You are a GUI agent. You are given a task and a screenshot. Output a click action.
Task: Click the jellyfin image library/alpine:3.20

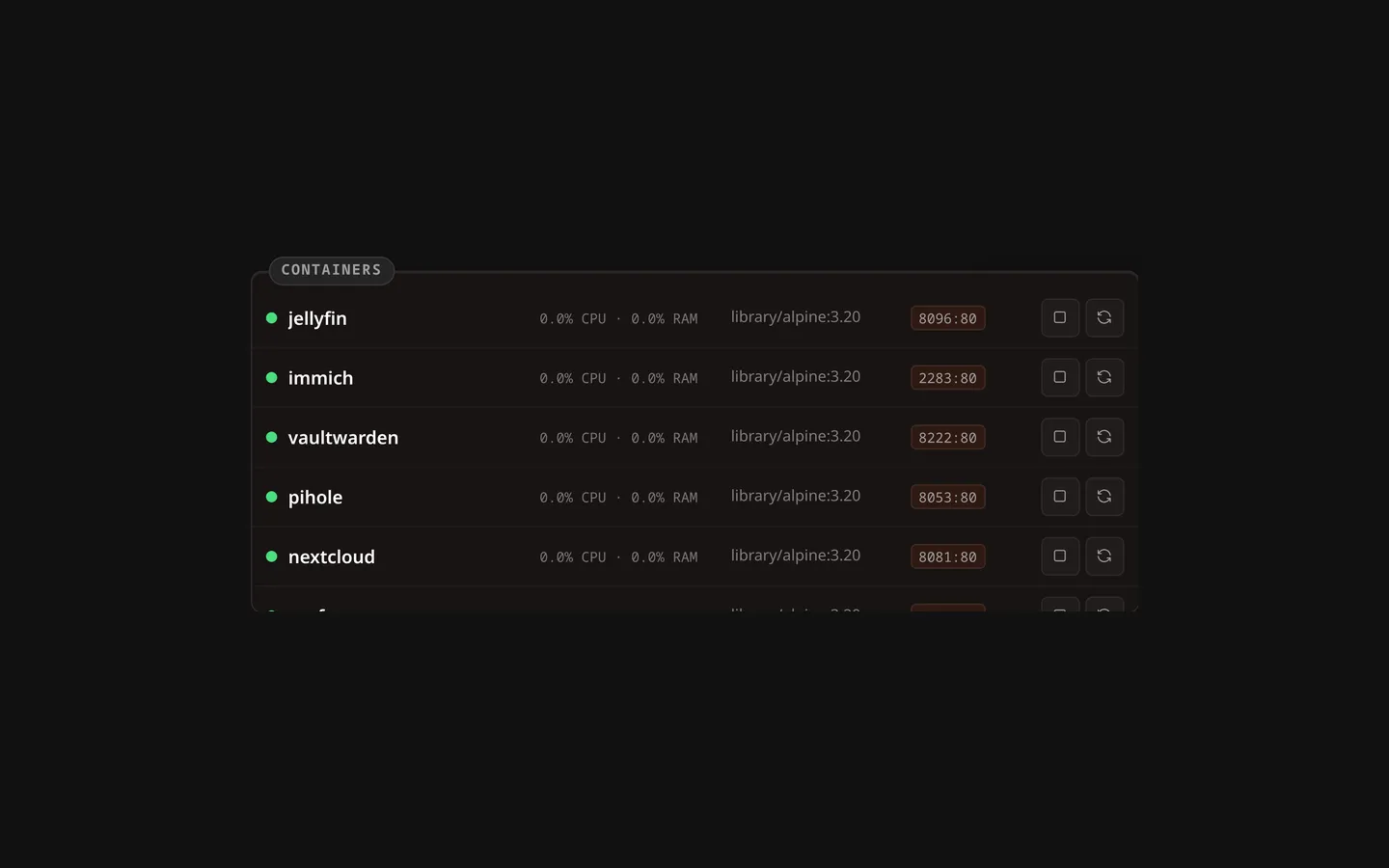tap(796, 317)
